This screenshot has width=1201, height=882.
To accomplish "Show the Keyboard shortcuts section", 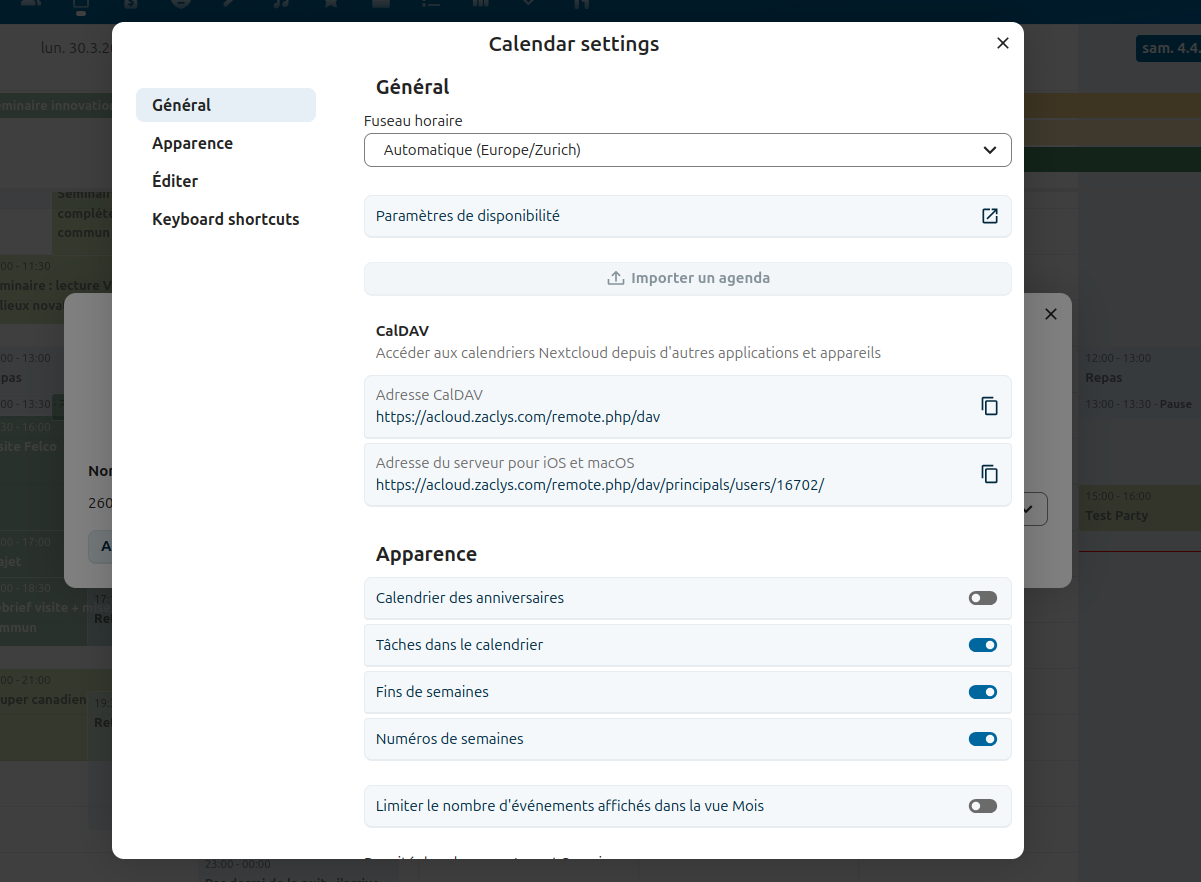I will 225,219.
